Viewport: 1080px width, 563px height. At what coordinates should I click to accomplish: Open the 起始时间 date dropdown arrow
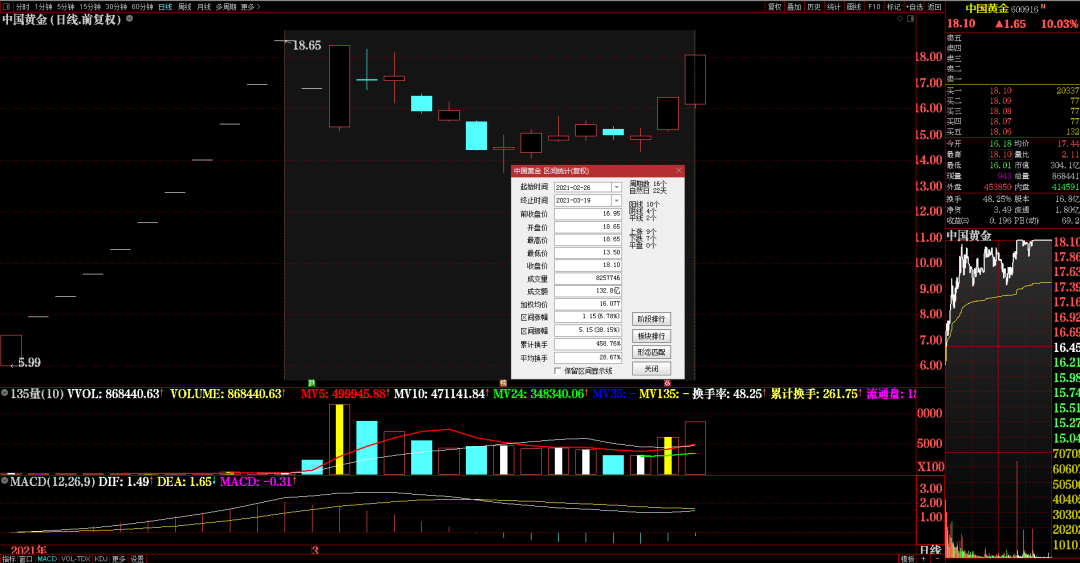[616, 187]
